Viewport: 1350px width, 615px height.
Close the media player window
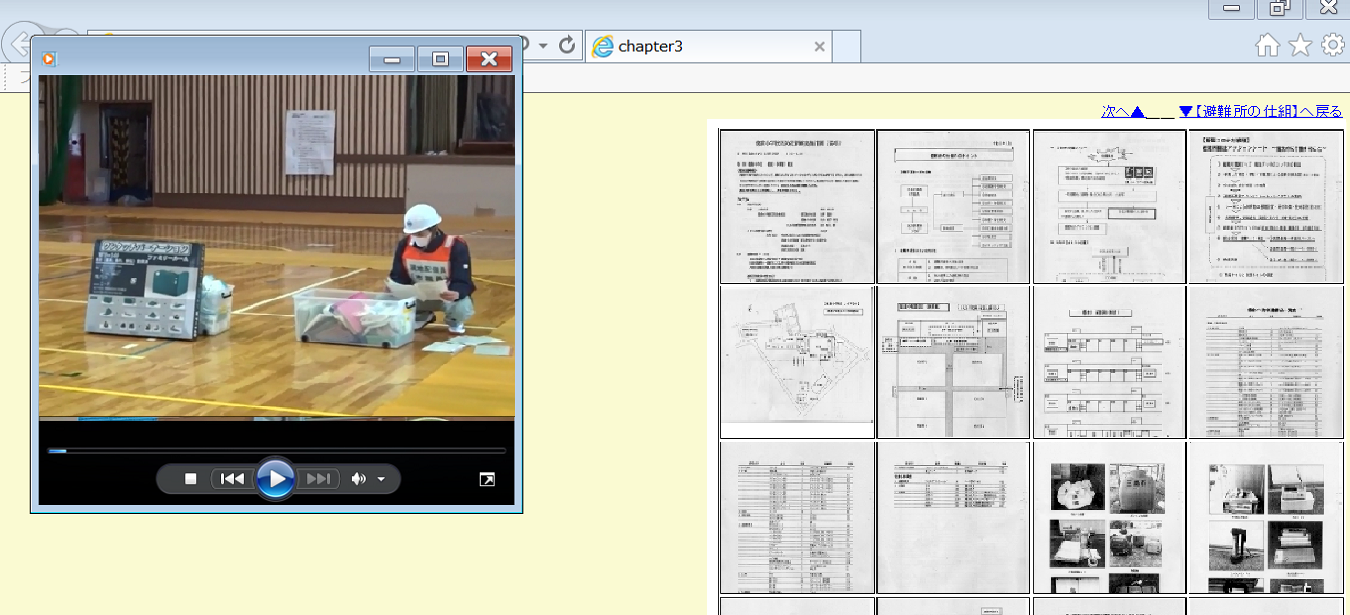coord(489,59)
